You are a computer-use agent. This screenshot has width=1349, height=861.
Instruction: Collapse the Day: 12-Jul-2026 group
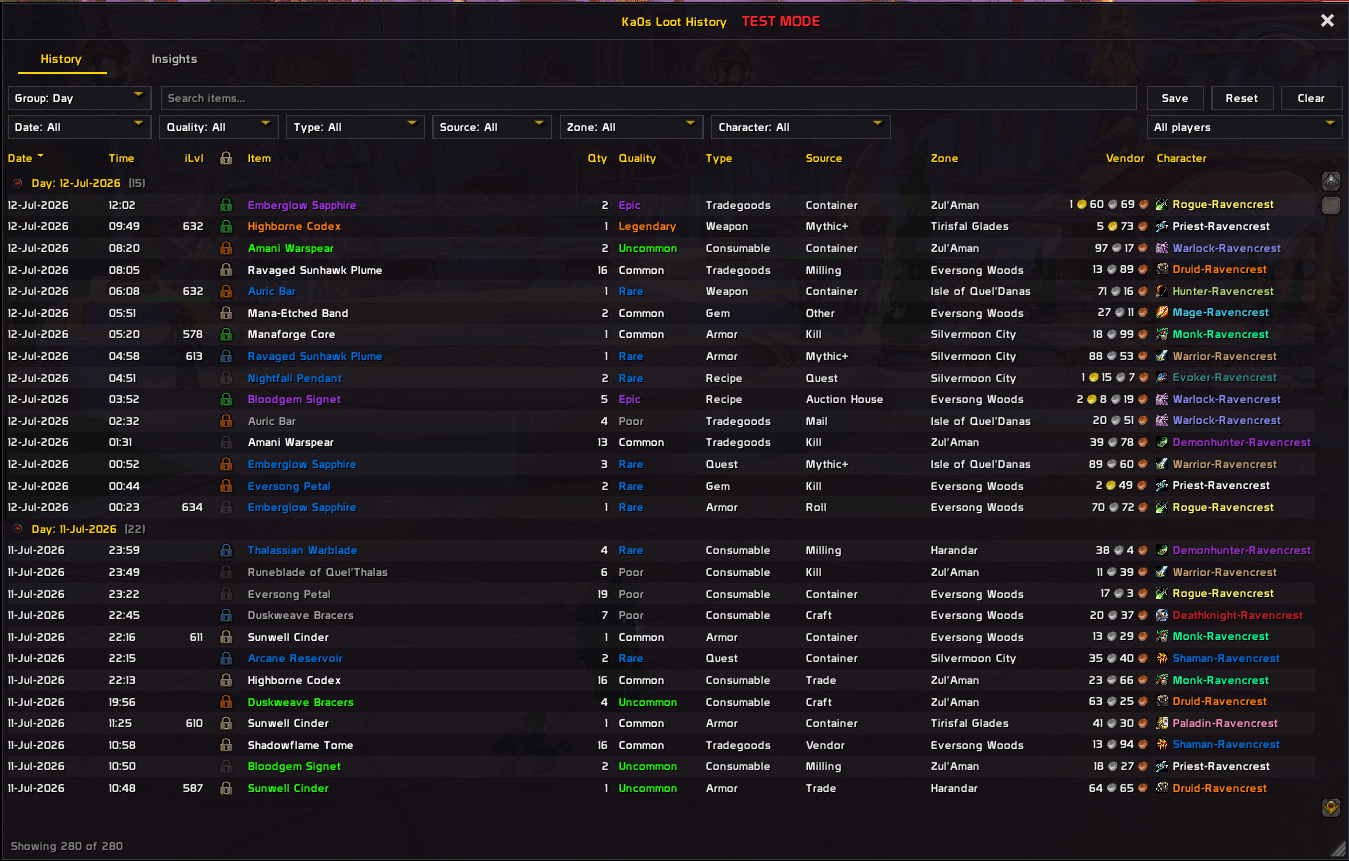[17, 183]
